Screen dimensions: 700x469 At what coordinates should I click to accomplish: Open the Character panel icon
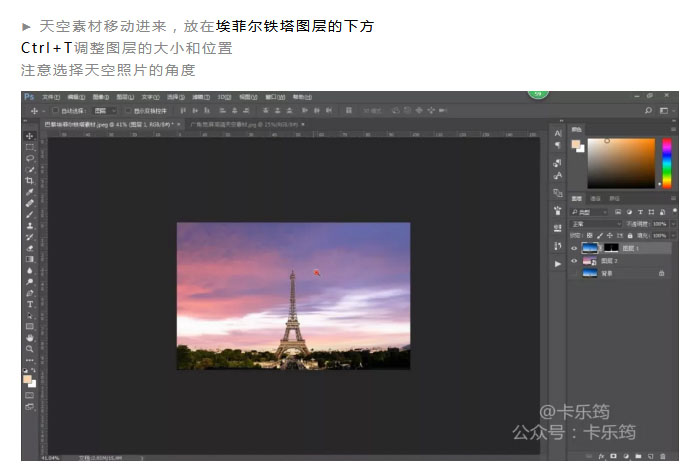click(557, 132)
